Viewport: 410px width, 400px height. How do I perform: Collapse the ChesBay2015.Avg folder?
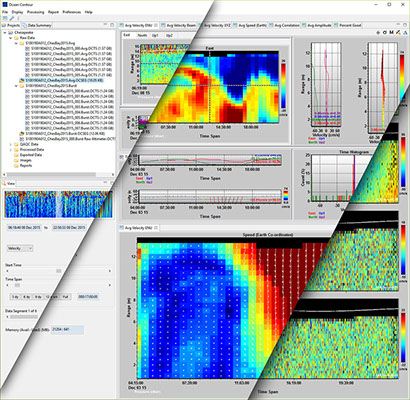pos(16,43)
